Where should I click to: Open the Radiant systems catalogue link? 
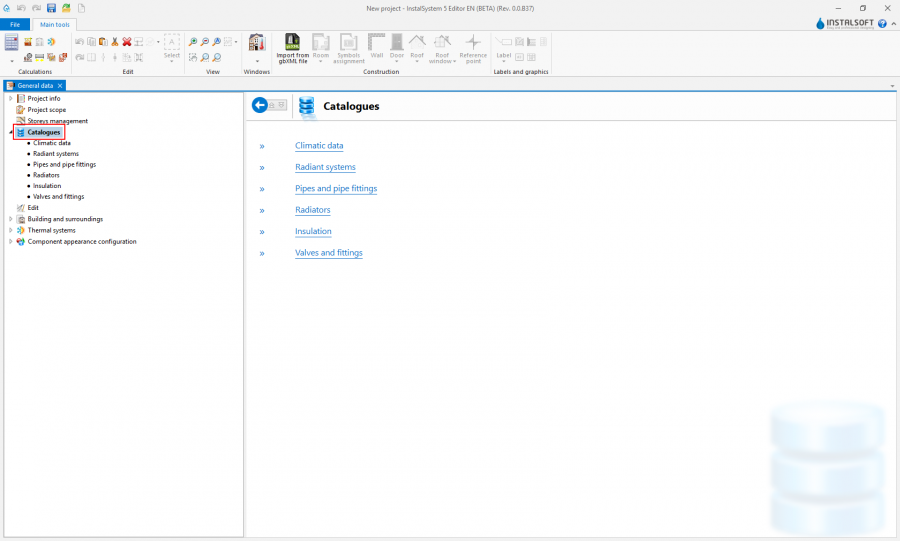[x=325, y=167]
